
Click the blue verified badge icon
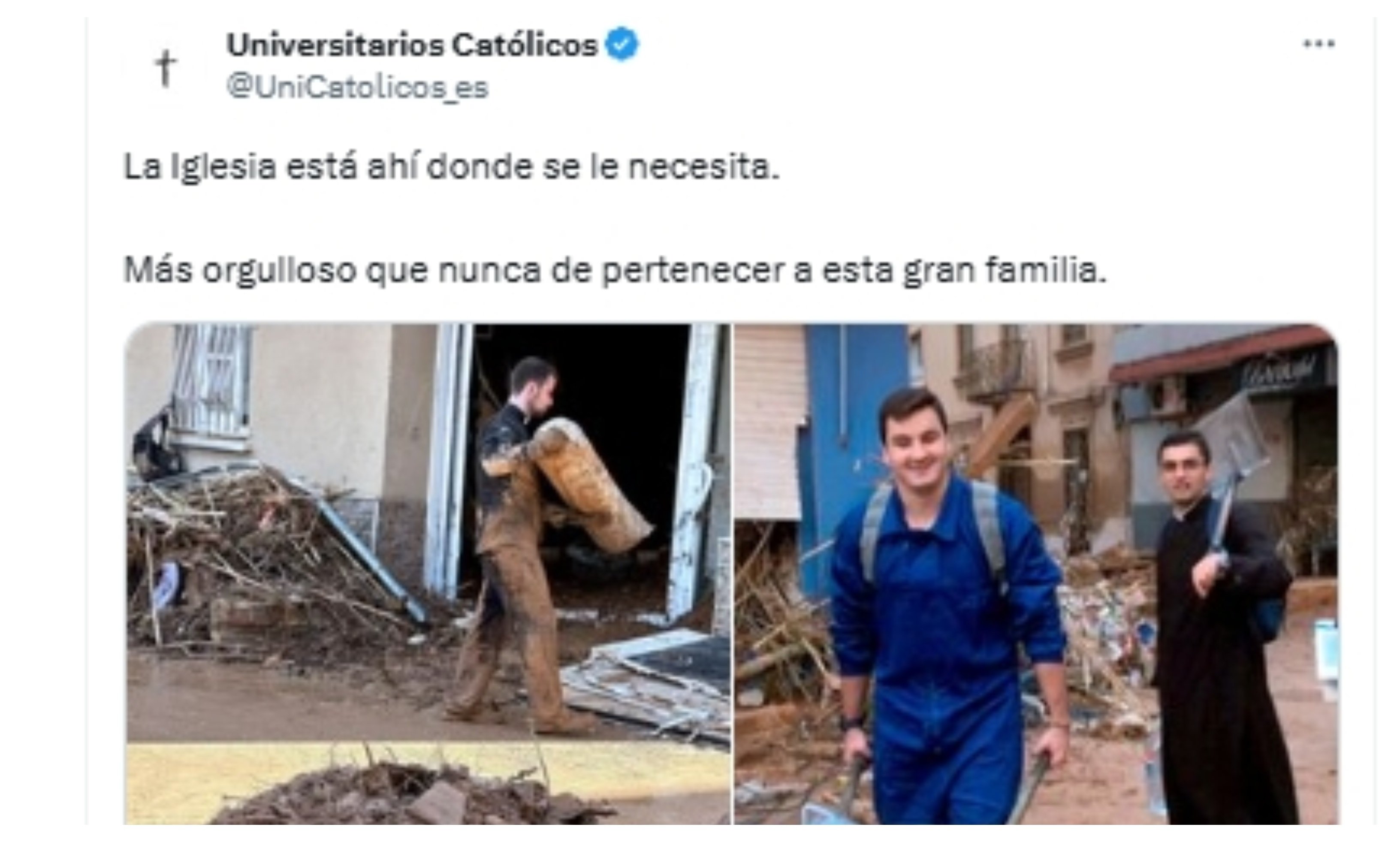coord(622,44)
